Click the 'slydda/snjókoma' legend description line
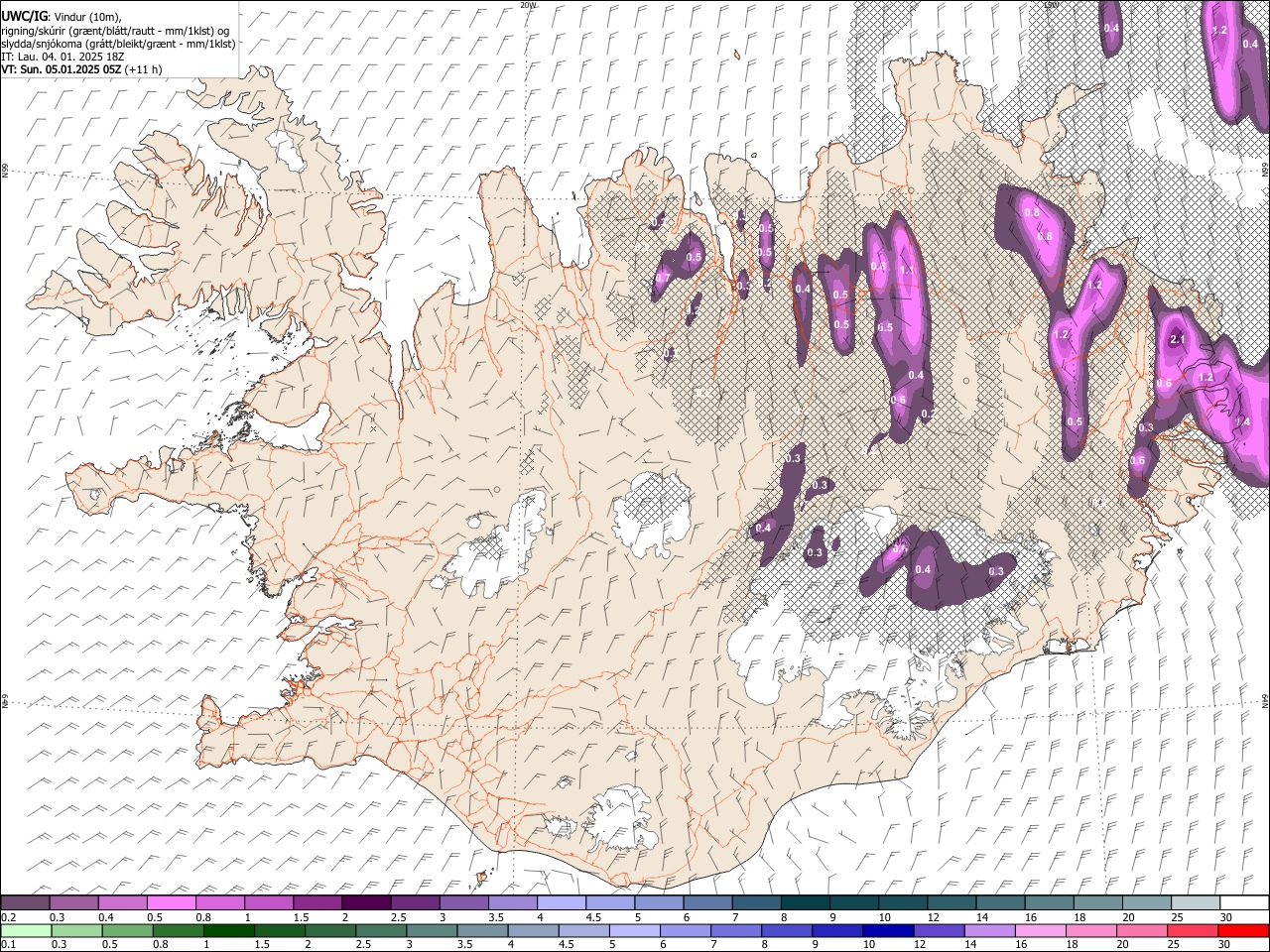The width and height of the screenshot is (1270, 952). [x=118, y=44]
